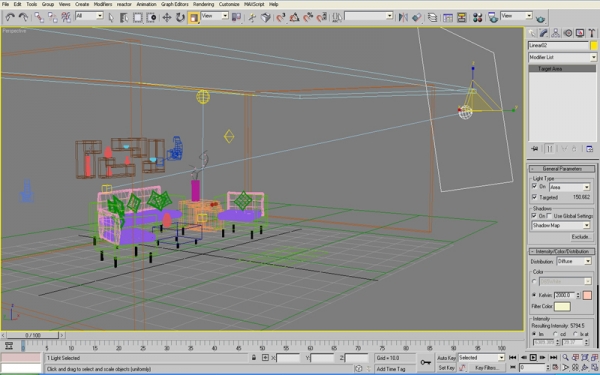Open the Modifiers menu
This screenshot has height=375, width=600.
103,4
